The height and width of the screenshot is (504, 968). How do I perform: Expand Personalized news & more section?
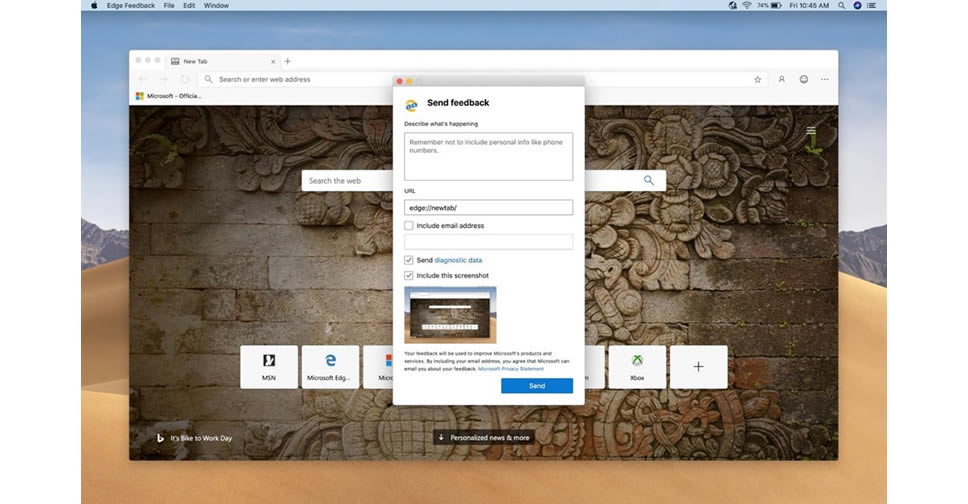pyautogui.click(x=483, y=437)
